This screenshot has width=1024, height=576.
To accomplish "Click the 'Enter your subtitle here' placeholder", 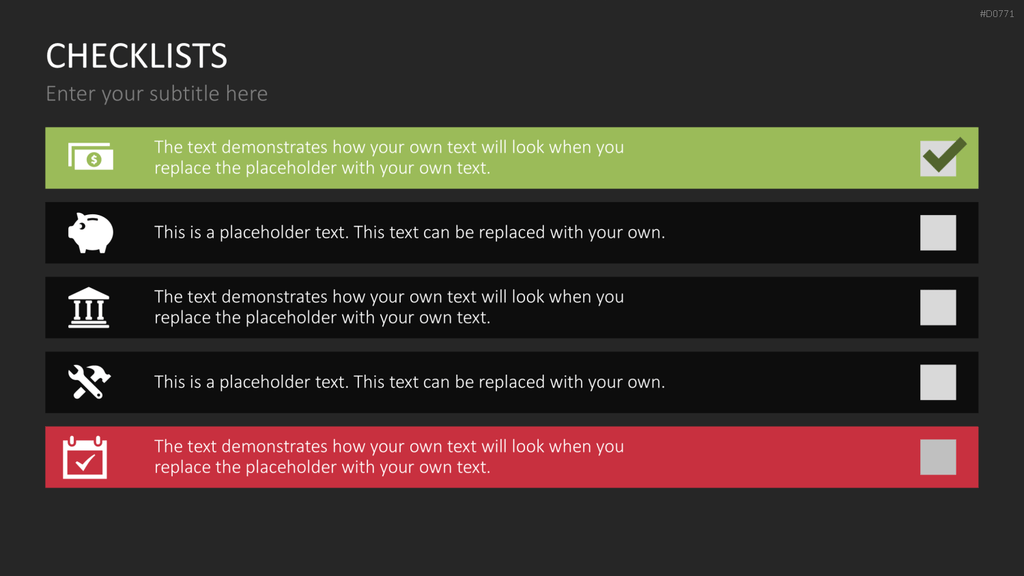I will pos(157,94).
